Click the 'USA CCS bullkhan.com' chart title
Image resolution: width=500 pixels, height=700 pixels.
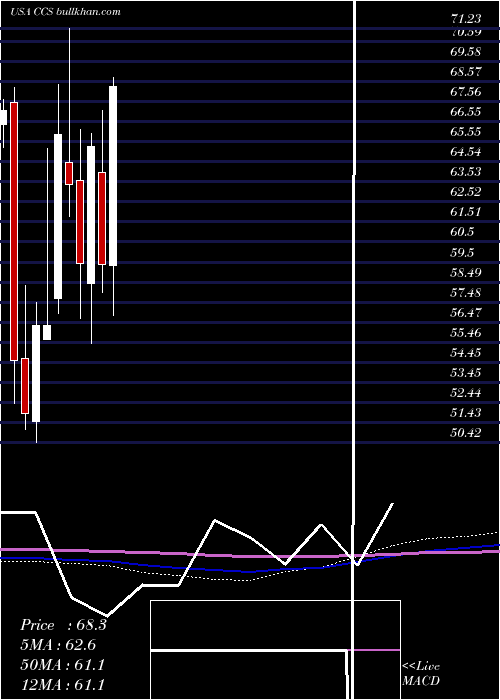tap(66, 12)
